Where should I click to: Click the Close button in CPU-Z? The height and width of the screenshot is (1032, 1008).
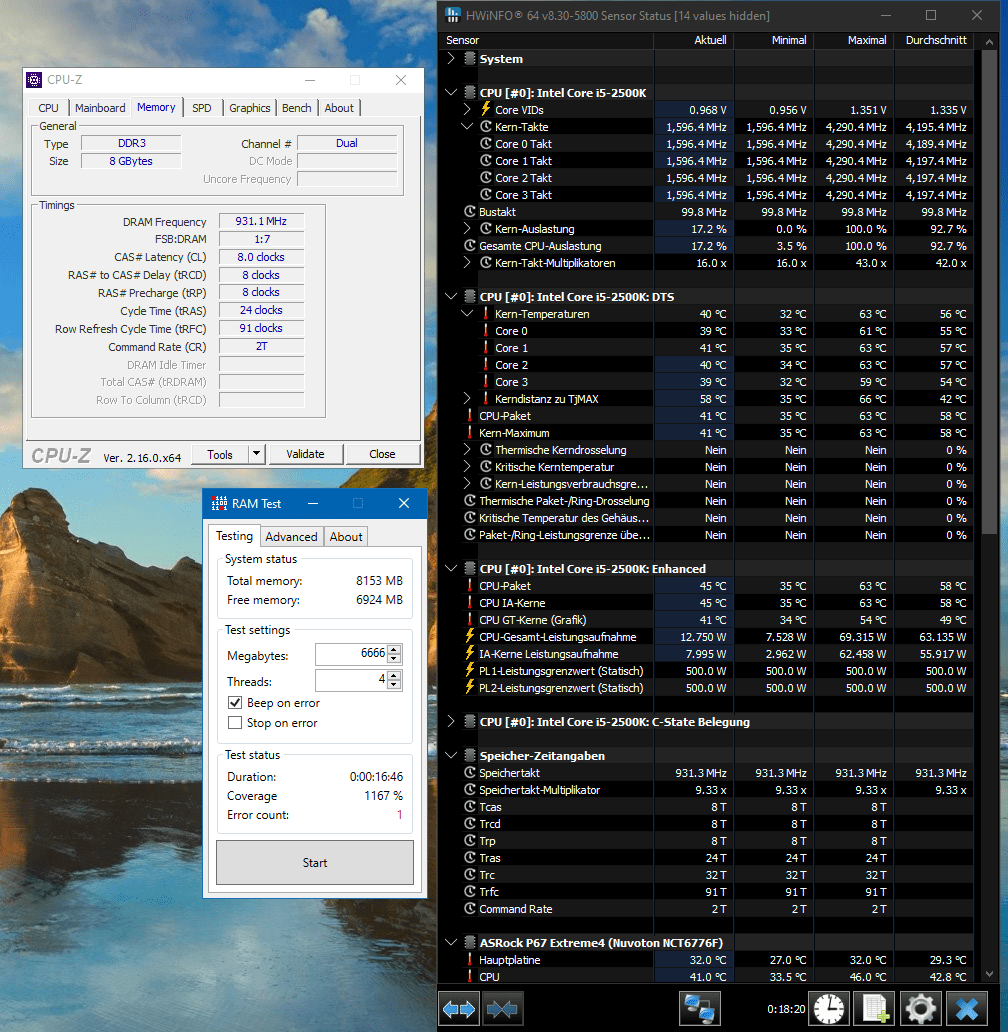pos(382,454)
